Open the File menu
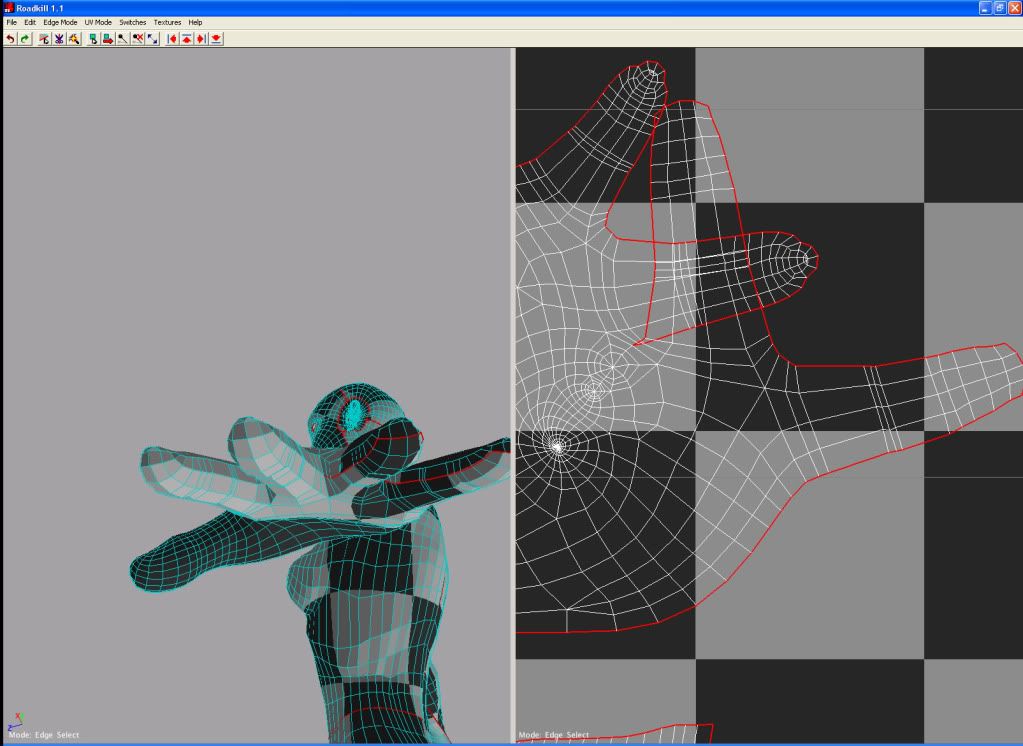1023x746 pixels. (12, 22)
